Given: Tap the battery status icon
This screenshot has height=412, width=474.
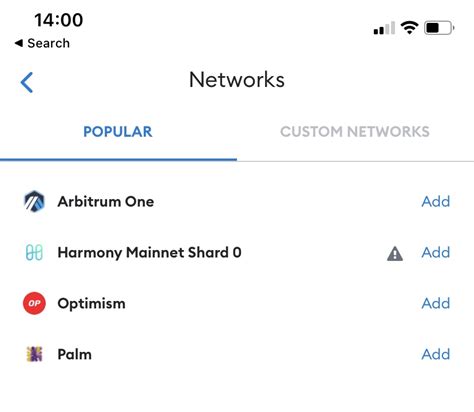Looking at the screenshot, I should (x=439, y=28).
